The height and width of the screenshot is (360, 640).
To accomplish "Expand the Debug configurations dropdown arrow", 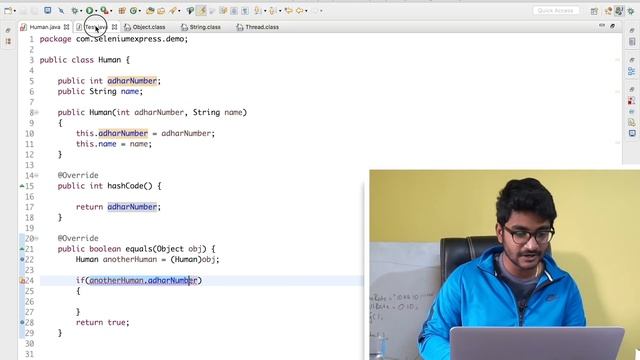I will click(x=81, y=11).
